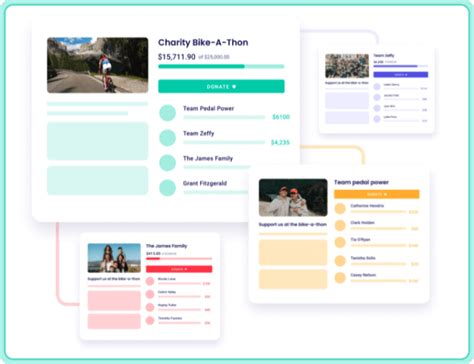
Task: Click the progress bar under Team Zeffy in main list
Action: [x=224, y=142]
